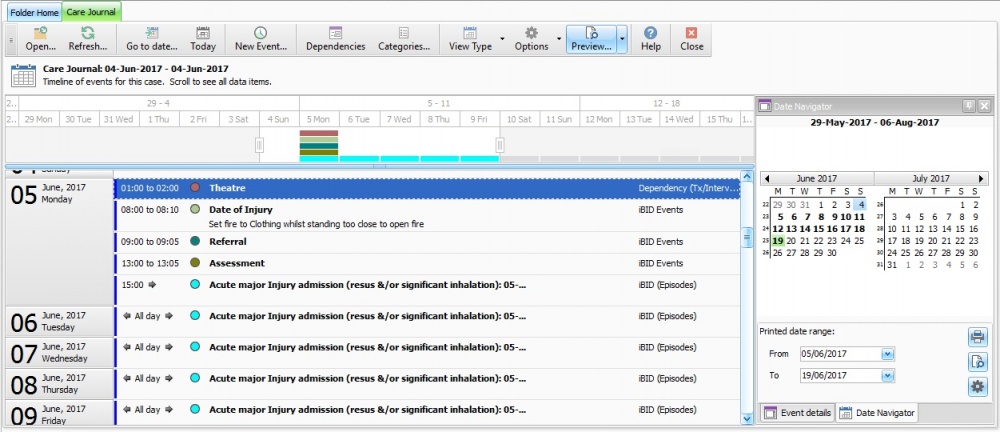Switch to the Folder Home tab
This screenshot has width=1000, height=432.
point(35,12)
